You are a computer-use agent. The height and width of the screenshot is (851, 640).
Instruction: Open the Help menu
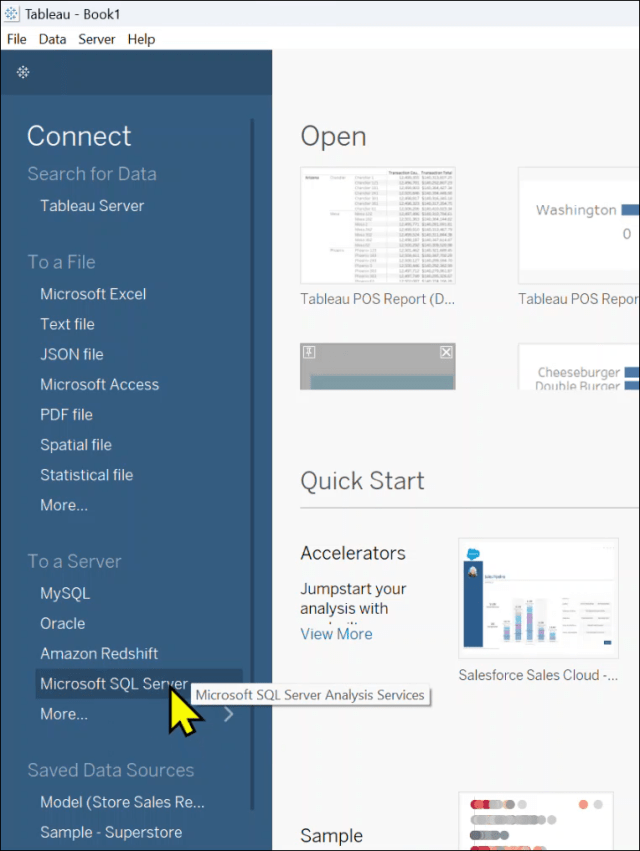(141, 39)
